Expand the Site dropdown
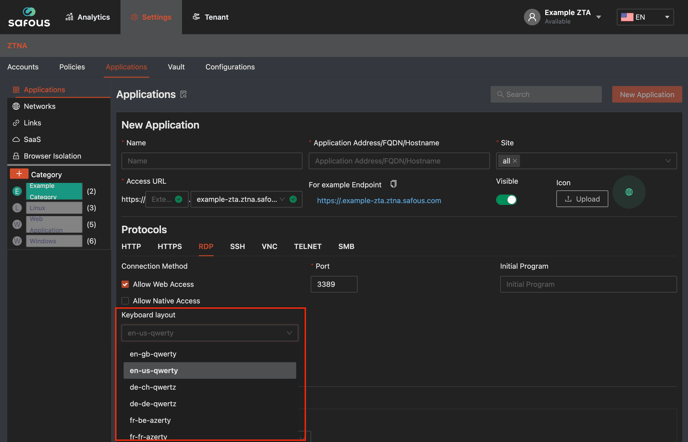The width and height of the screenshot is (688, 442). click(667, 161)
